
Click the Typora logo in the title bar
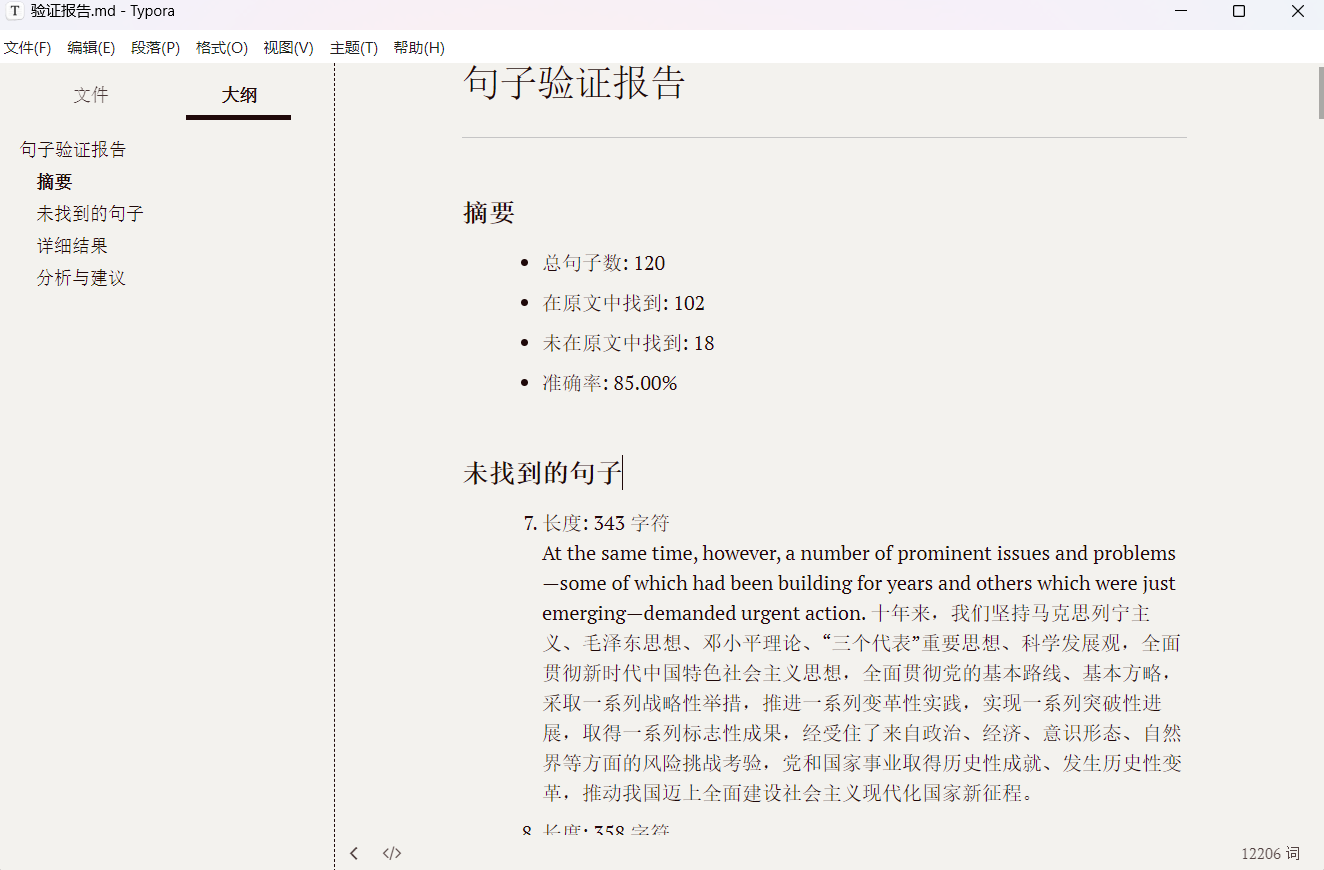coord(13,11)
